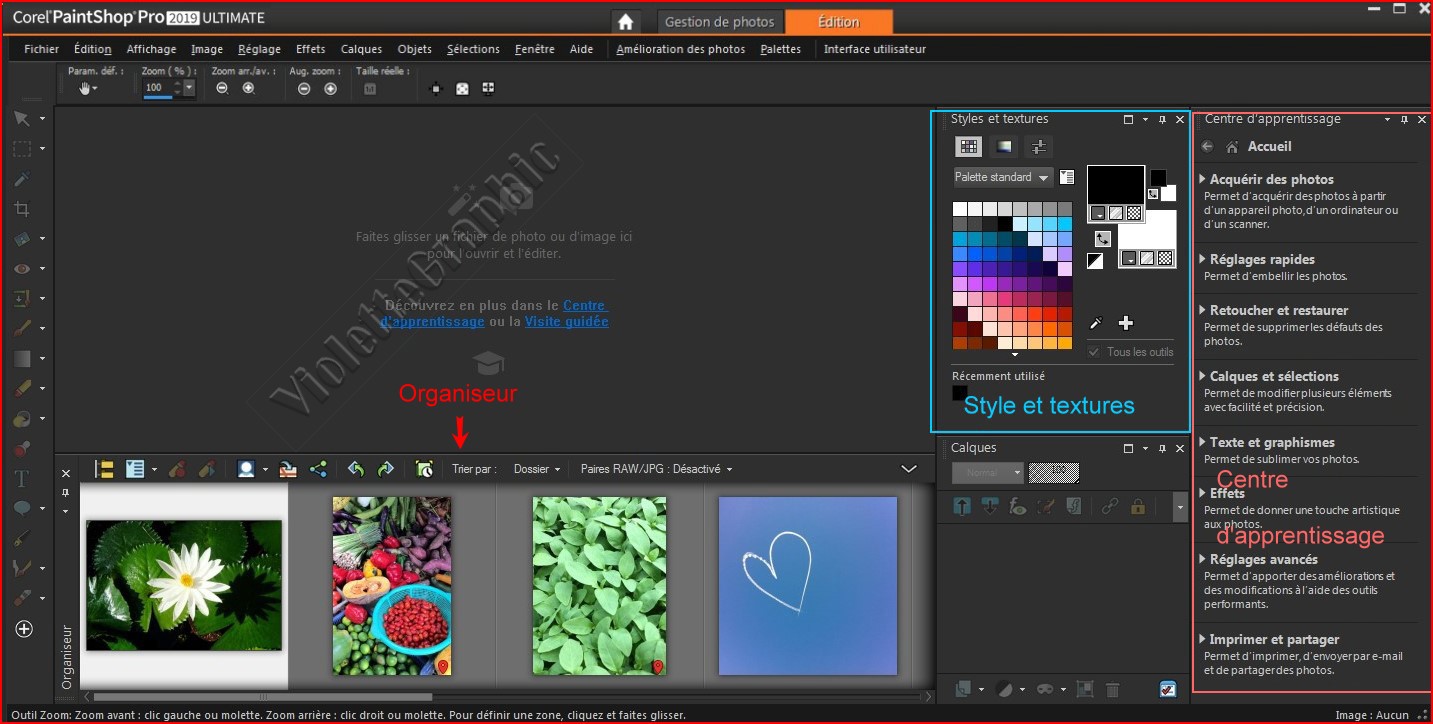
Task: Click the home icon in the title bar
Action: pyautogui.click(x=625, y=22)
